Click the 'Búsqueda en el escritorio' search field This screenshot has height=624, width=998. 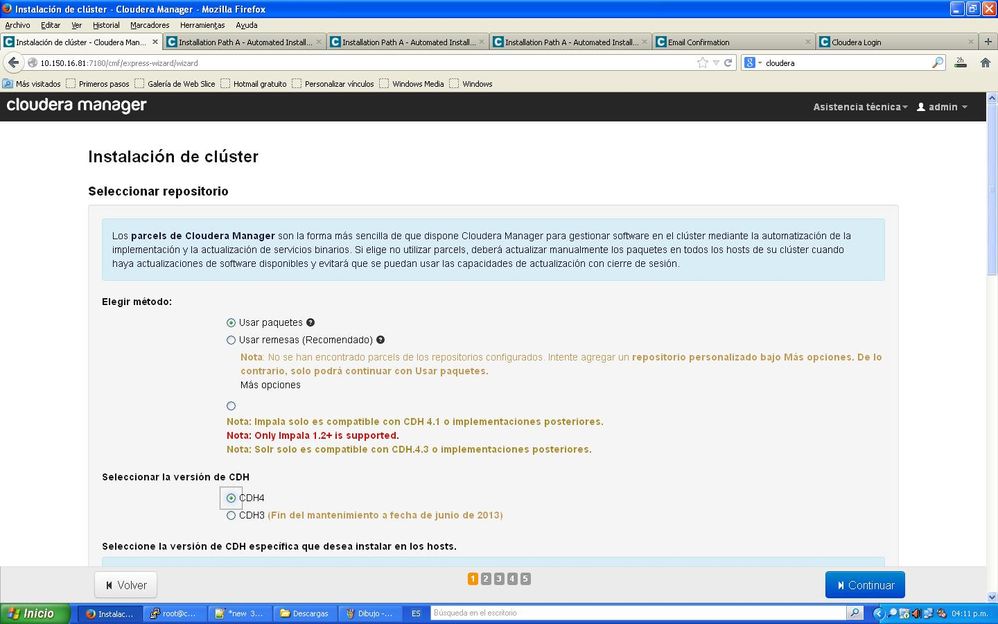638,613
